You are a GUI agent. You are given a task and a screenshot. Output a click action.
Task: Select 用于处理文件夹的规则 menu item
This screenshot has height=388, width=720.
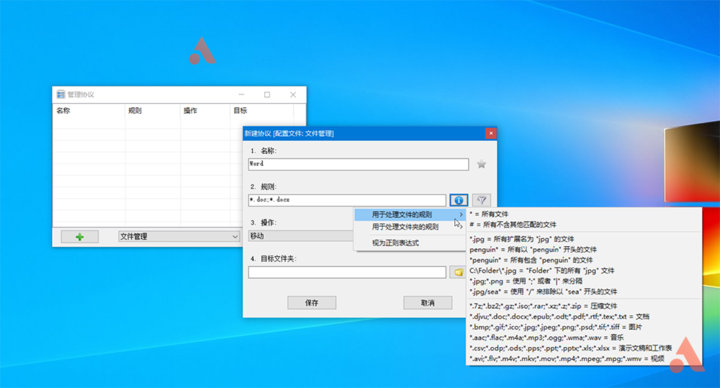410,227
